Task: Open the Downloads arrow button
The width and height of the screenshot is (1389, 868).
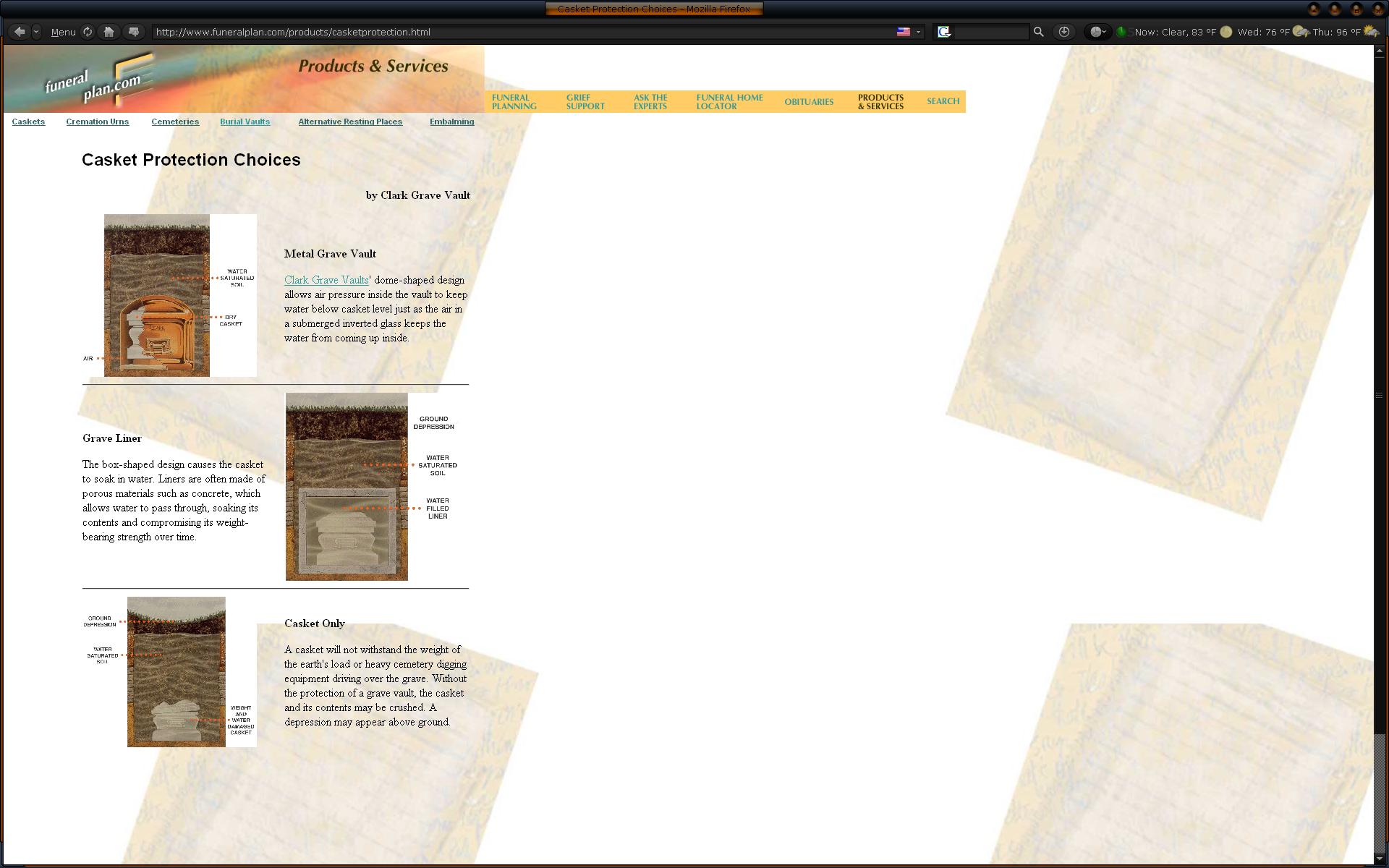Action: [x=1063, y=32]
